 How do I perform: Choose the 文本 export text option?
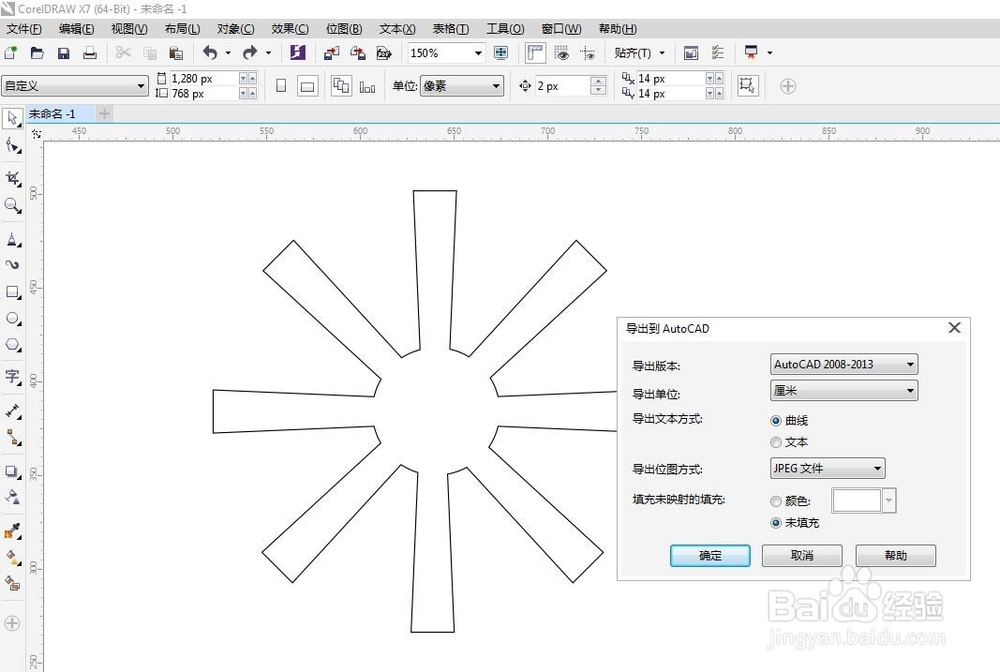[x=776, y=442]
